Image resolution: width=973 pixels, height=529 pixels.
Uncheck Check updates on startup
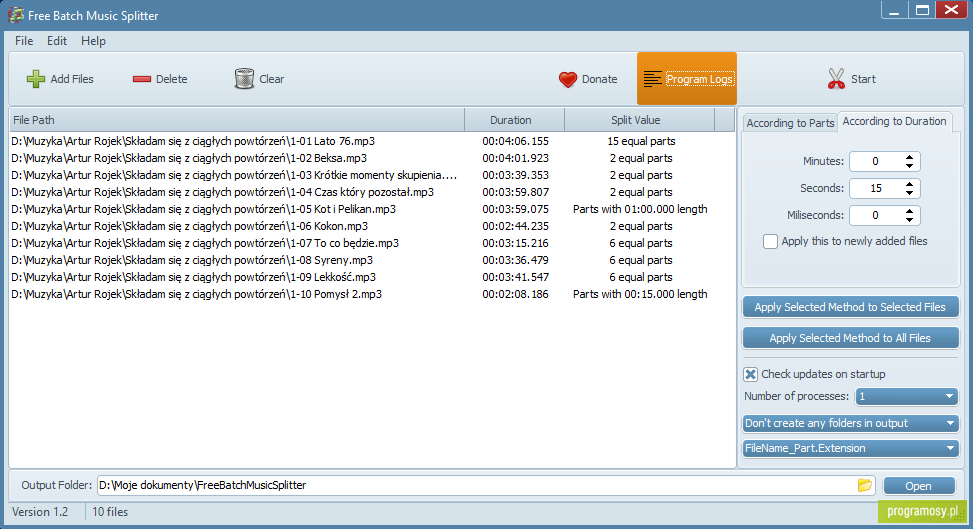pyautogui.click(x=750, y=374)
